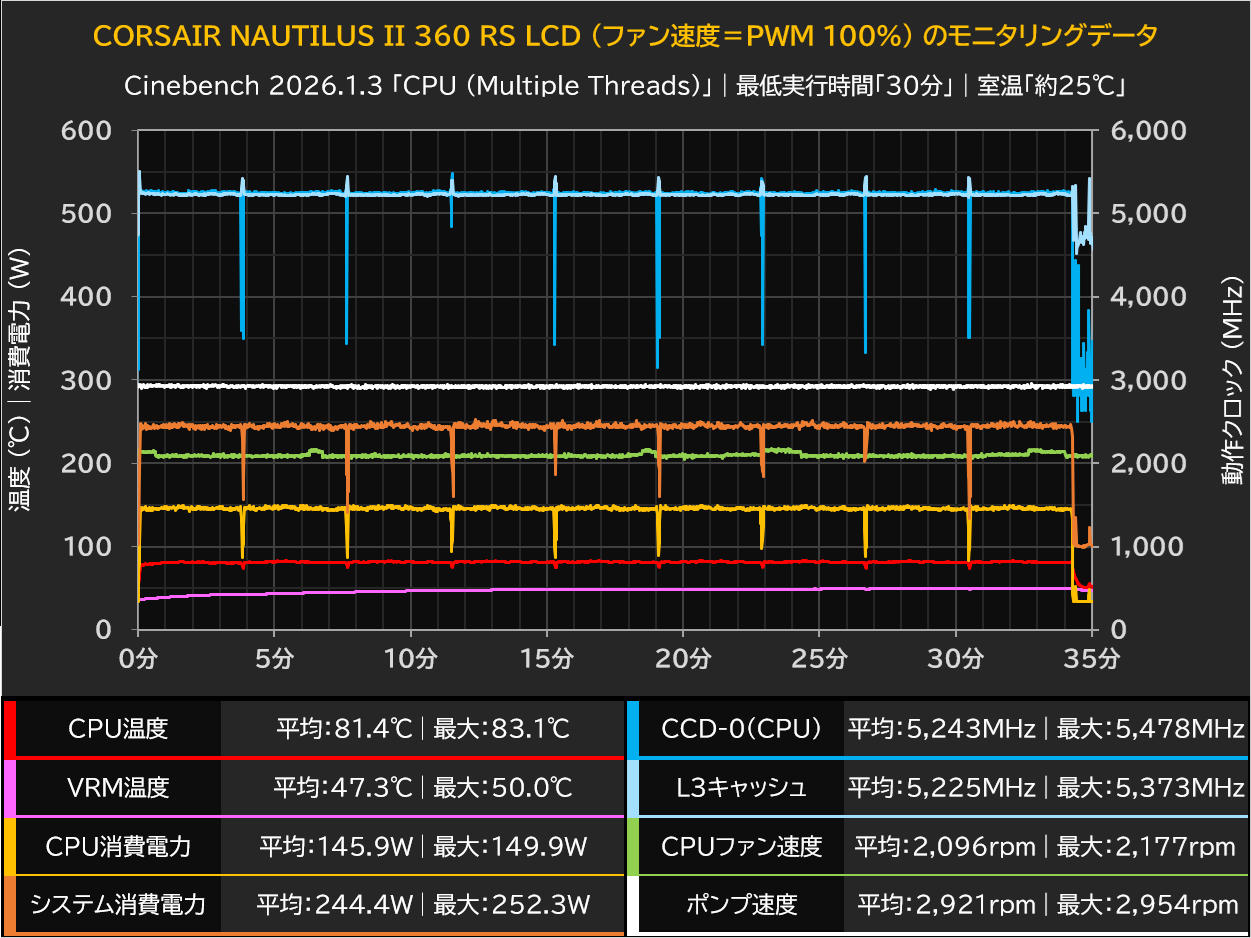Click the 20分 time axis label
Image resolution: width=1251 pixels, height=938 pixels.
click(x=683, y=658)
